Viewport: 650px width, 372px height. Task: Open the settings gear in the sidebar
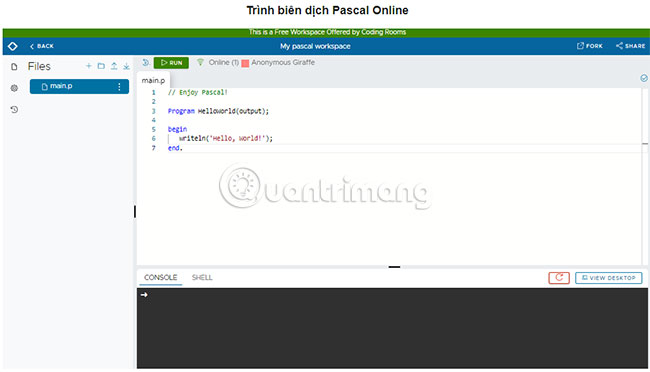coord(14,88)
